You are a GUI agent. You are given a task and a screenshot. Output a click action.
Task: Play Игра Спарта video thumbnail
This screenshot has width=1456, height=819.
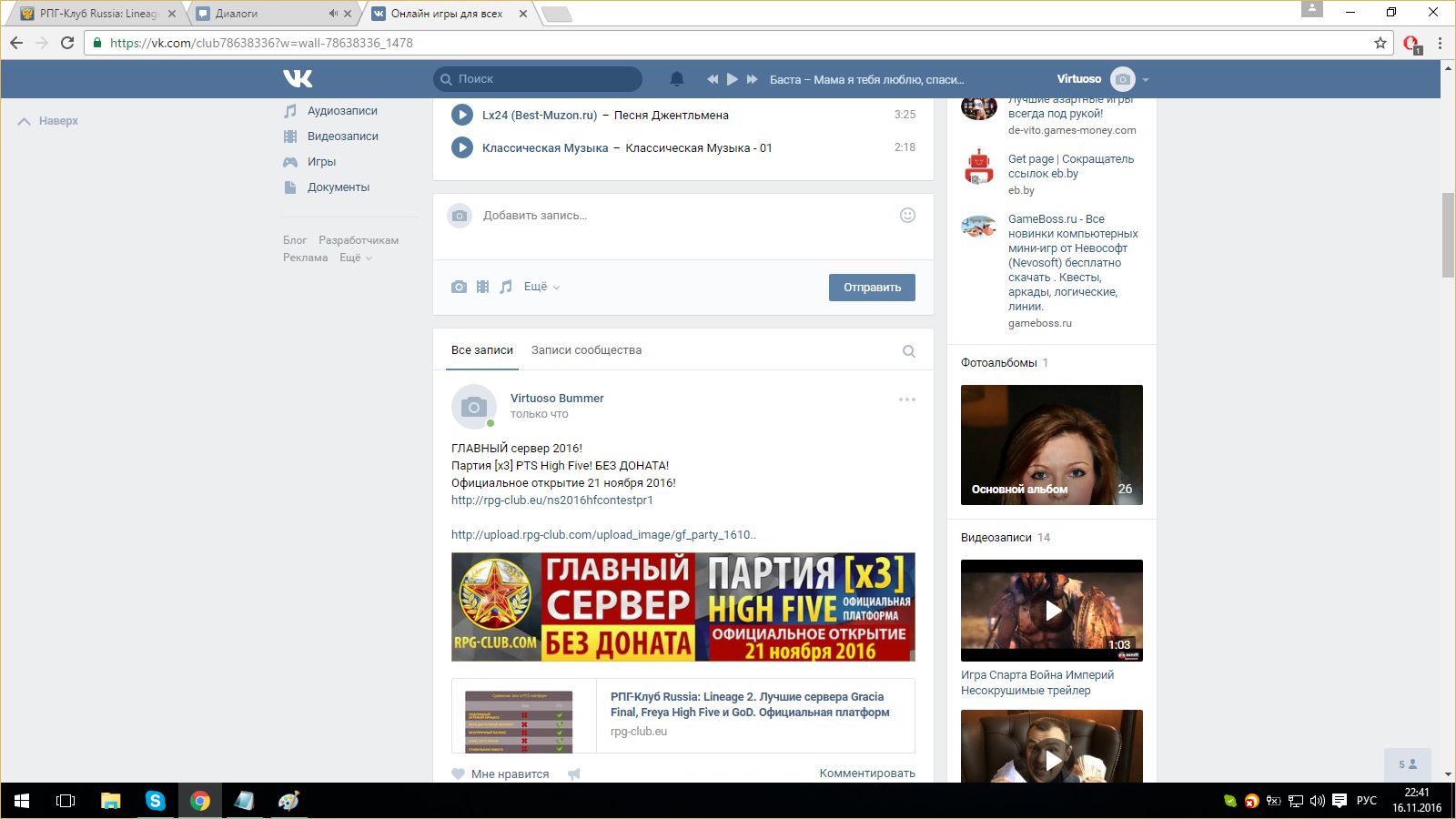coord(1052,611)
